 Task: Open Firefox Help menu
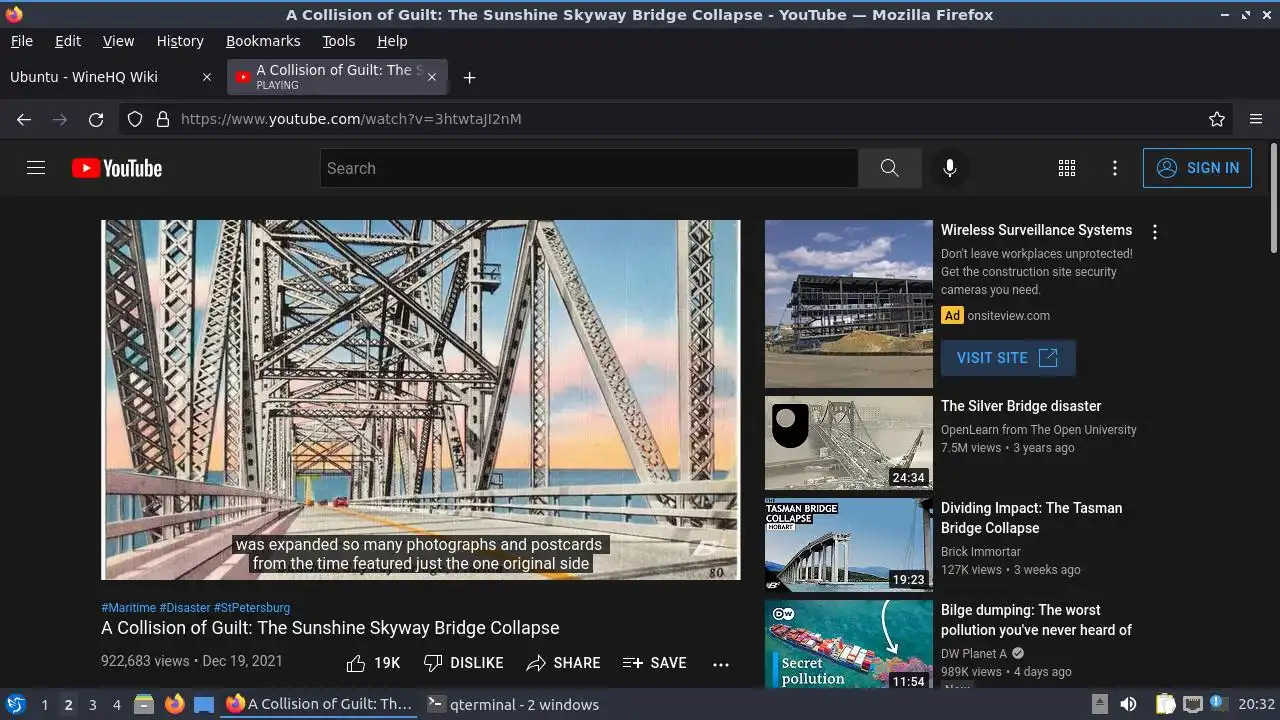tap(392, 41)
